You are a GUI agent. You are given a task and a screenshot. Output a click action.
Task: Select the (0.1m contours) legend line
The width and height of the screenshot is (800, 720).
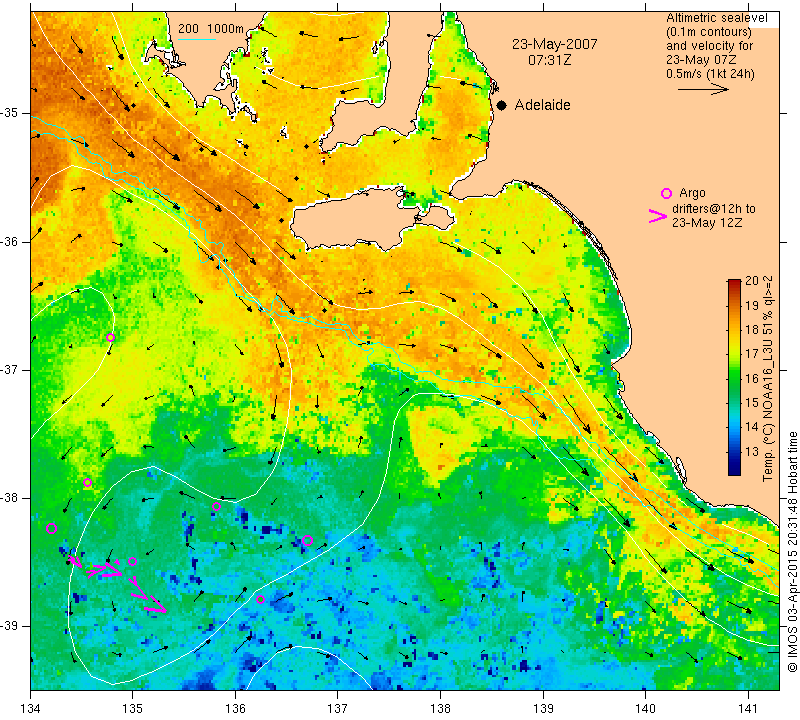709,32
